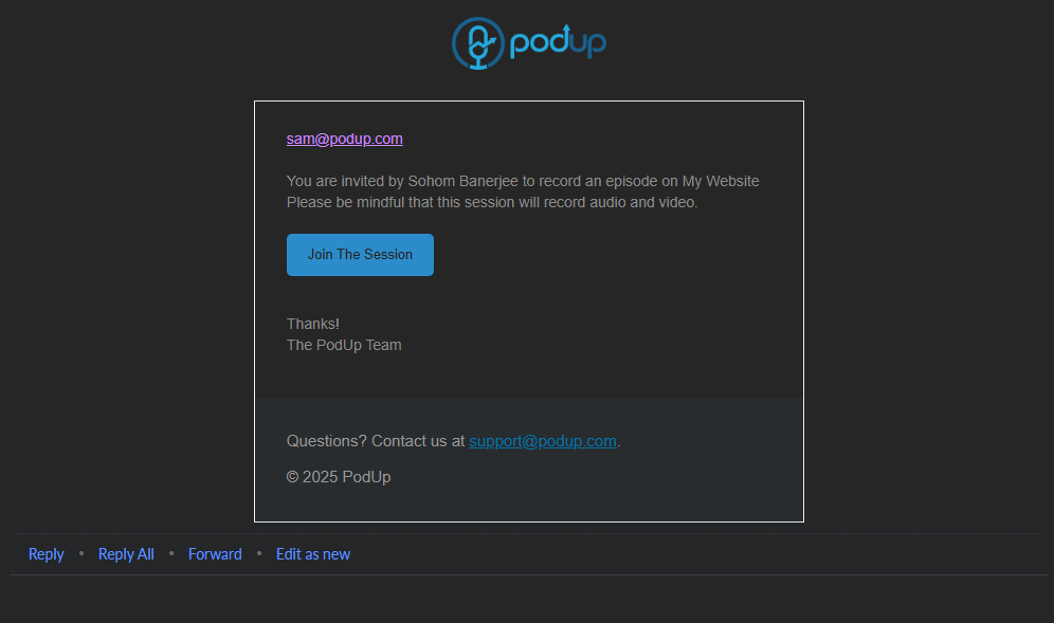Open the sam@podup.com email link
1054x623 pixels.
pyautogui.click(x=344, y=139)
